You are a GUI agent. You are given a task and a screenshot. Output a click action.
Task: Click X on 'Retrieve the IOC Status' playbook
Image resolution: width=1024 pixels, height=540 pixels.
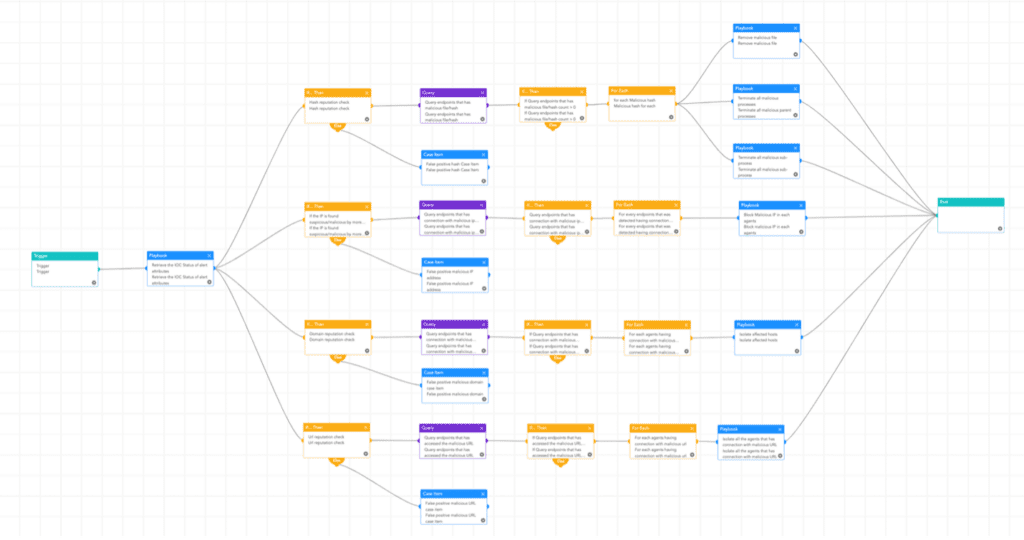[209, 255]
